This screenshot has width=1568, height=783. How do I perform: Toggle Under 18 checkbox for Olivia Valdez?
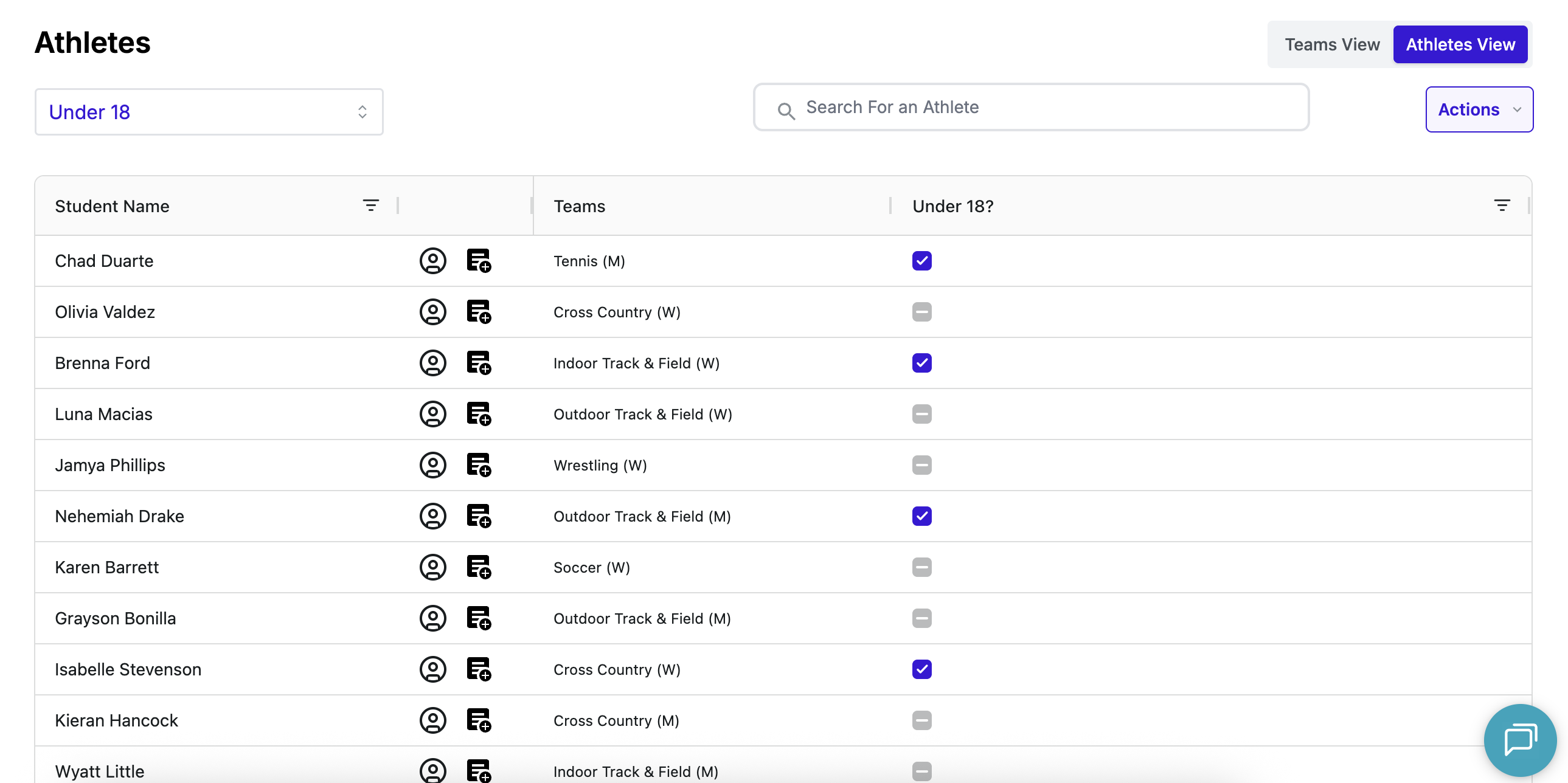tap(921, 312)
